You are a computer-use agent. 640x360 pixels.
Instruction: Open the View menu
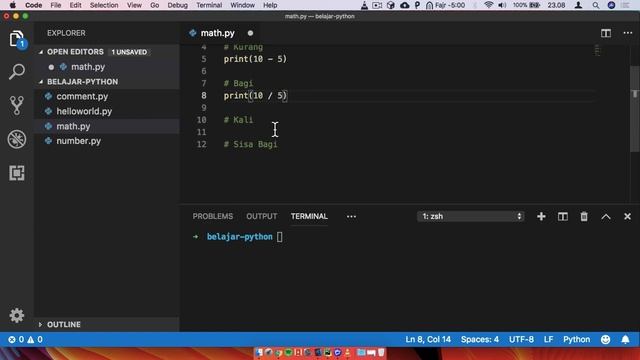tap(134, 5)
